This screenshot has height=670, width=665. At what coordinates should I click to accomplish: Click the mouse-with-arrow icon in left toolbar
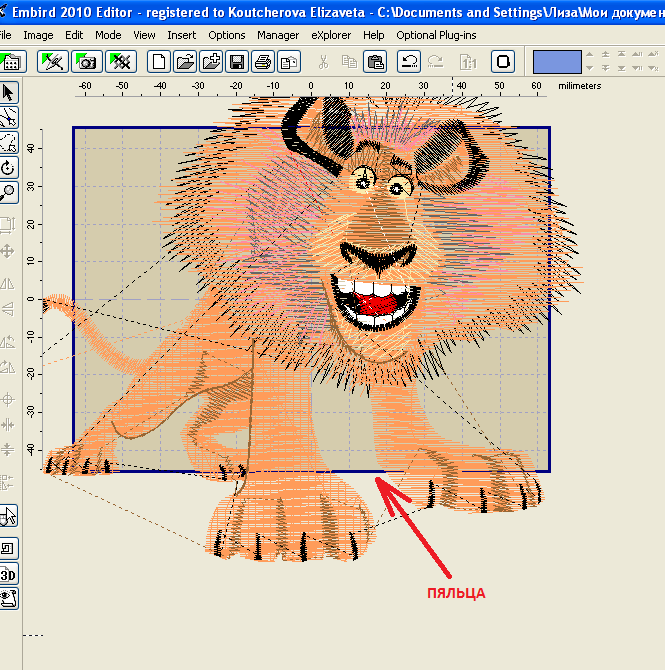(x=8, y=516)
